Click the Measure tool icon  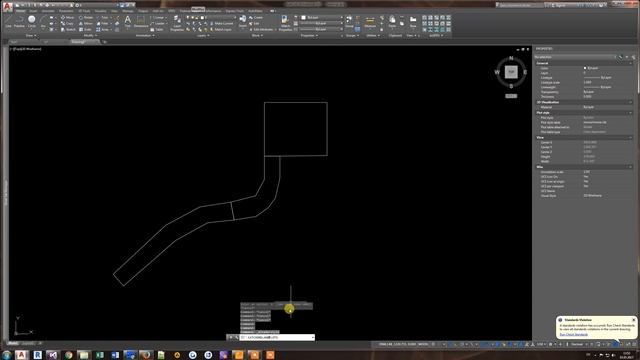point(370,21)
